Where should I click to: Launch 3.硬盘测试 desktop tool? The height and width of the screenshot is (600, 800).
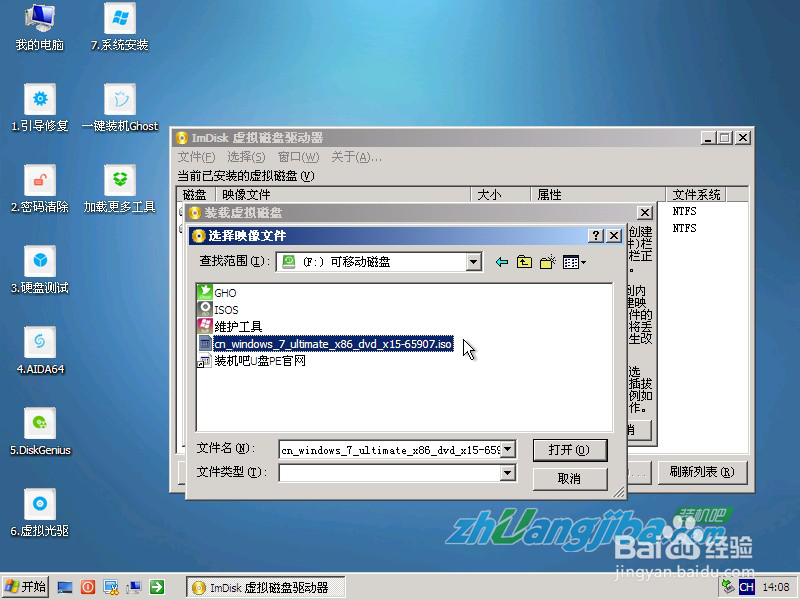40,270
